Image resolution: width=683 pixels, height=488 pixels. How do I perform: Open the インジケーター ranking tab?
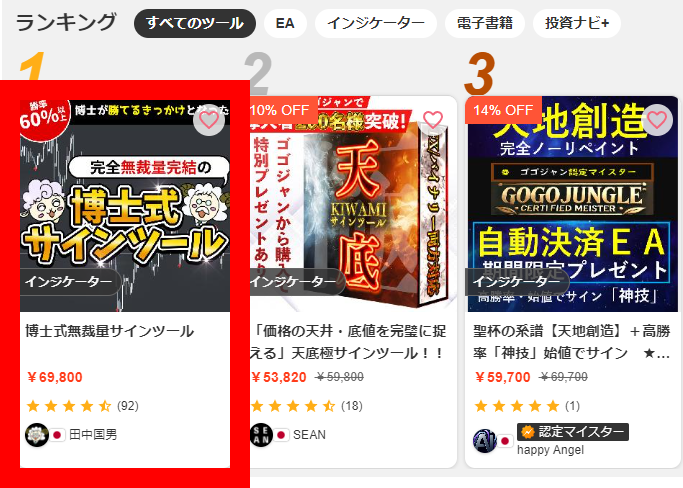pyautogui.click(x=375, y=24)
